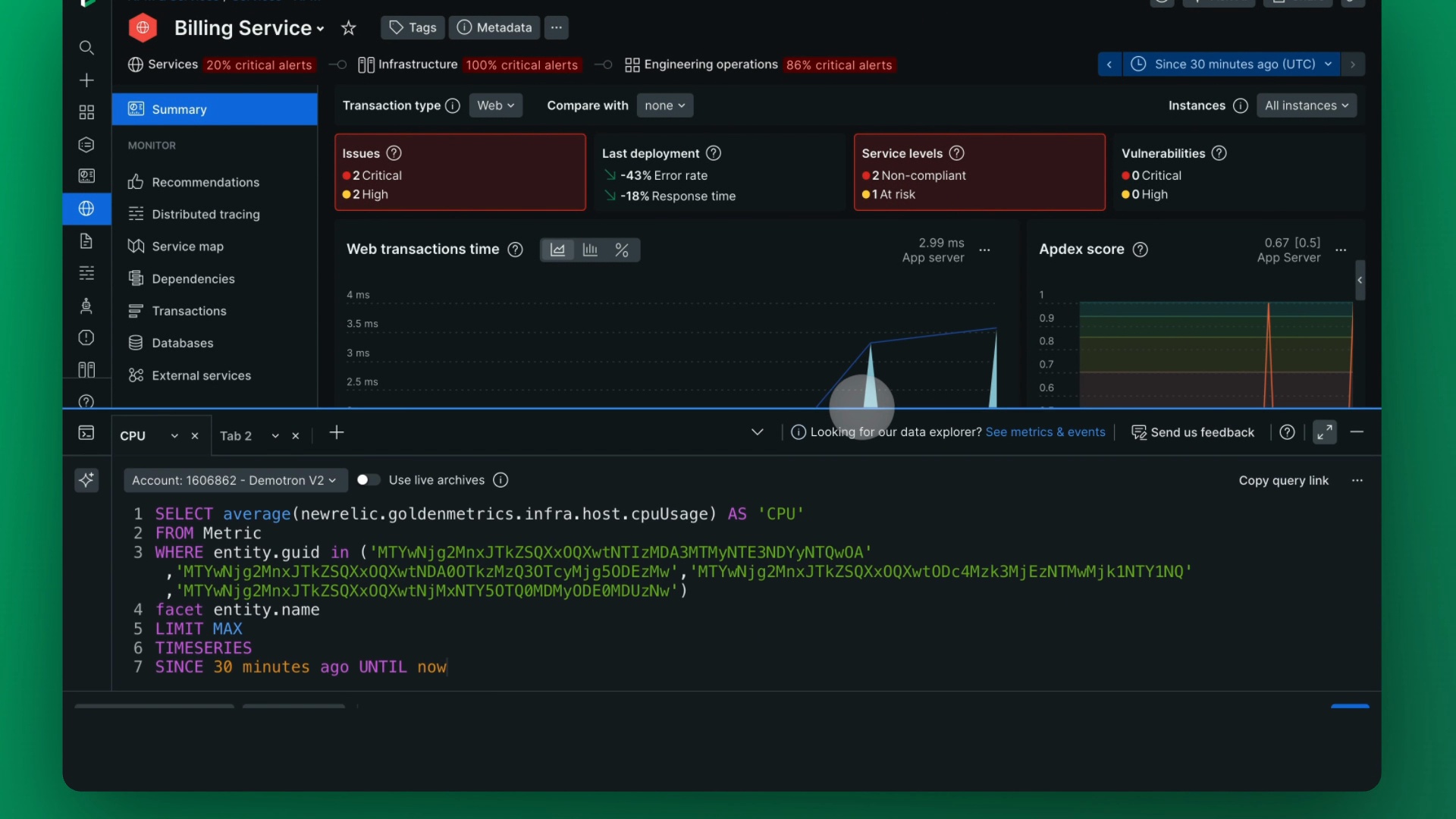Viewport: 1456px width, 819px height.
Task: Open the Since 30 minutes ago time picker
Action: coord(1232,64)
